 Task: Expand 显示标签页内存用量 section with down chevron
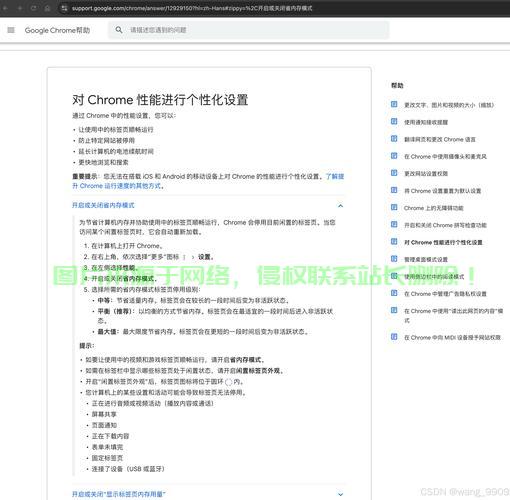click(340, 494)
